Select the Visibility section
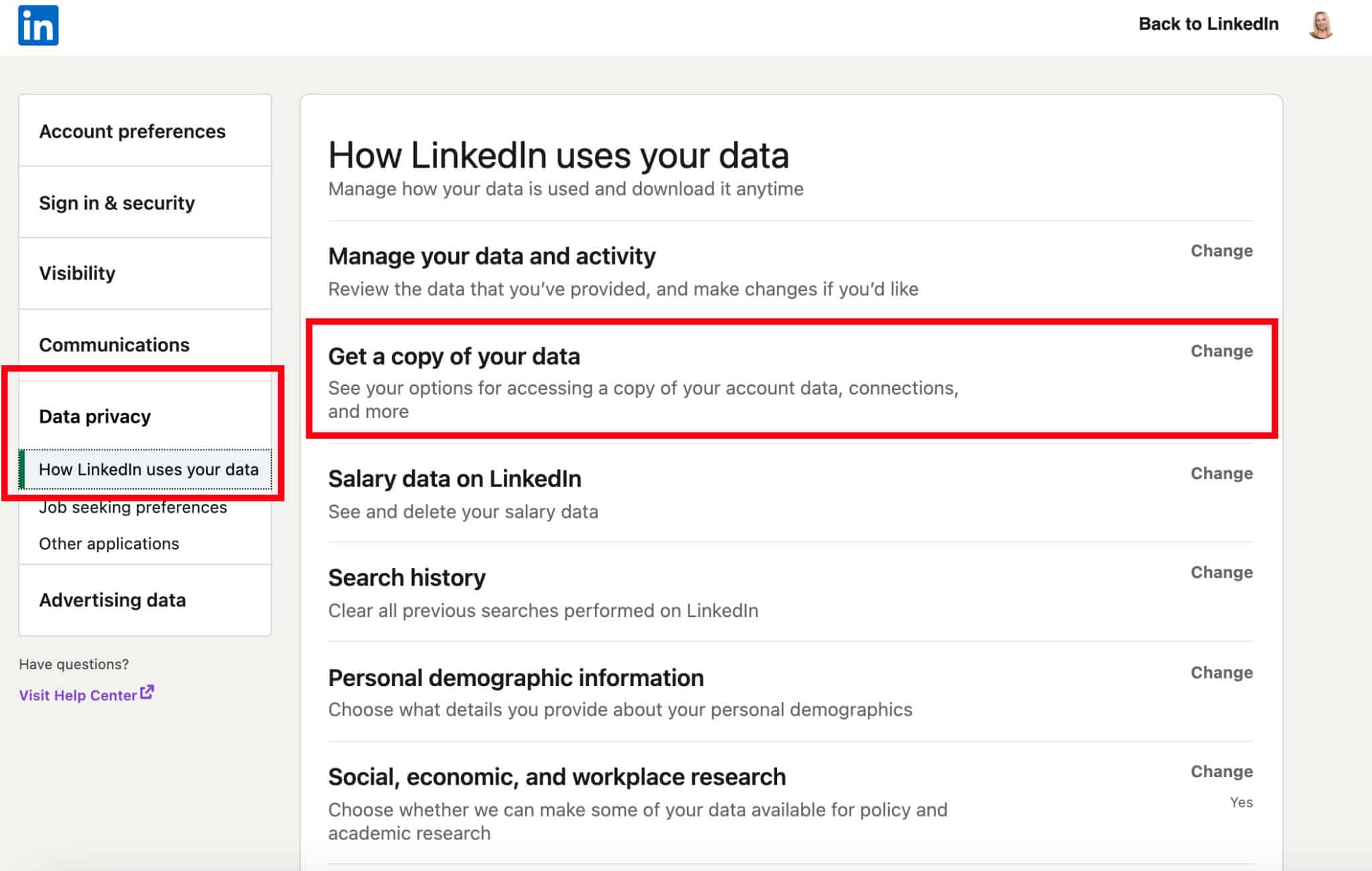 [x=76, y=273]
